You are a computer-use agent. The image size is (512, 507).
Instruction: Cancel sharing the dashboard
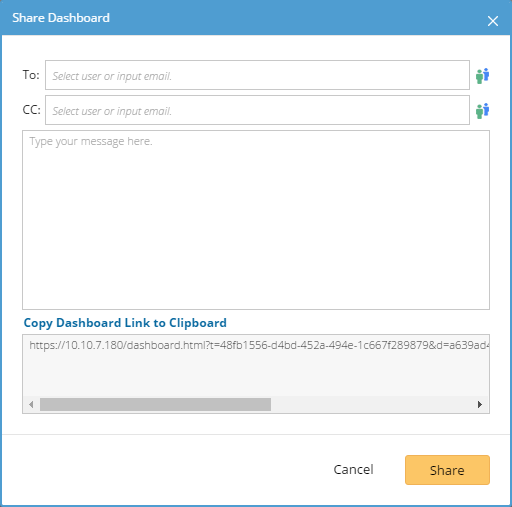tap(353, 469)
